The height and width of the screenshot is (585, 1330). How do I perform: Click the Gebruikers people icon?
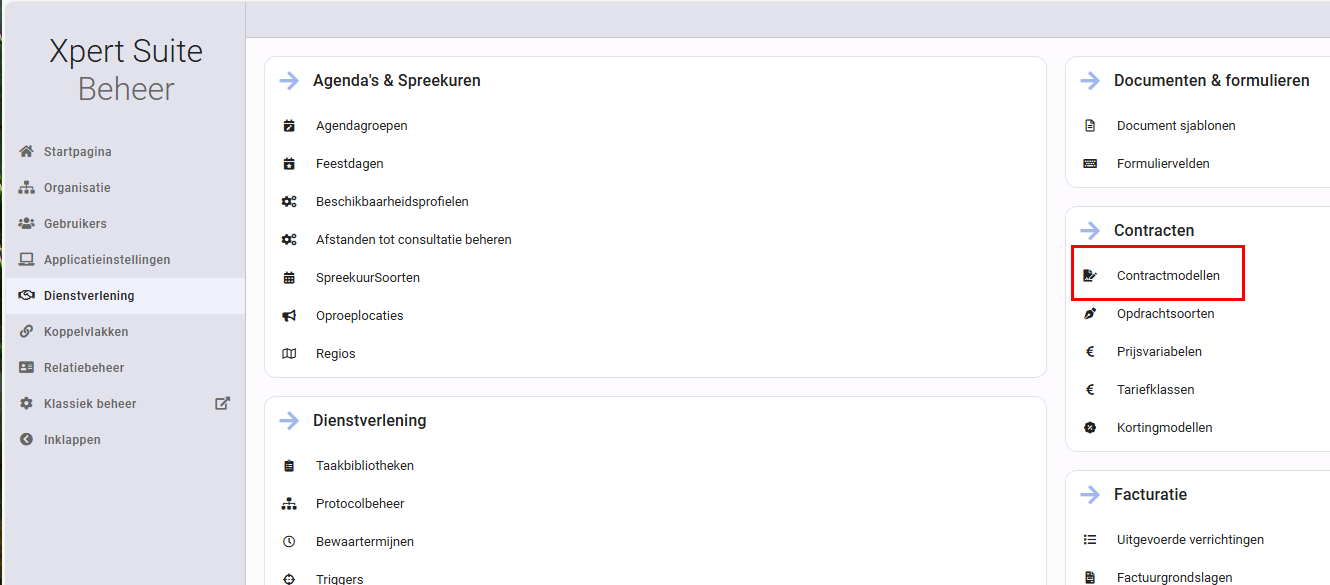27,224
